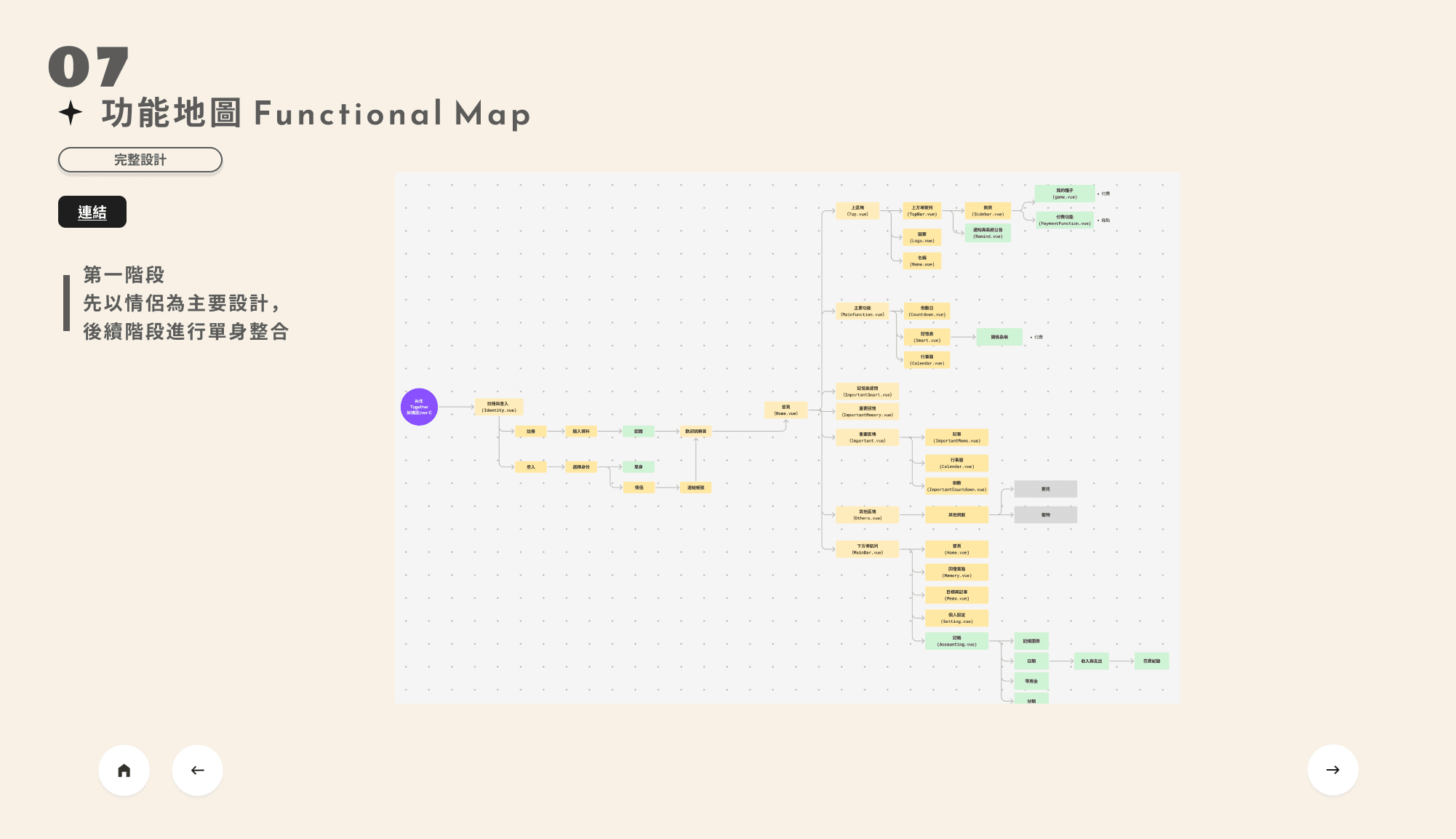Select the Setting.vue node
The height and width of the screenshot is (839, 1456).
coord(956,618)
